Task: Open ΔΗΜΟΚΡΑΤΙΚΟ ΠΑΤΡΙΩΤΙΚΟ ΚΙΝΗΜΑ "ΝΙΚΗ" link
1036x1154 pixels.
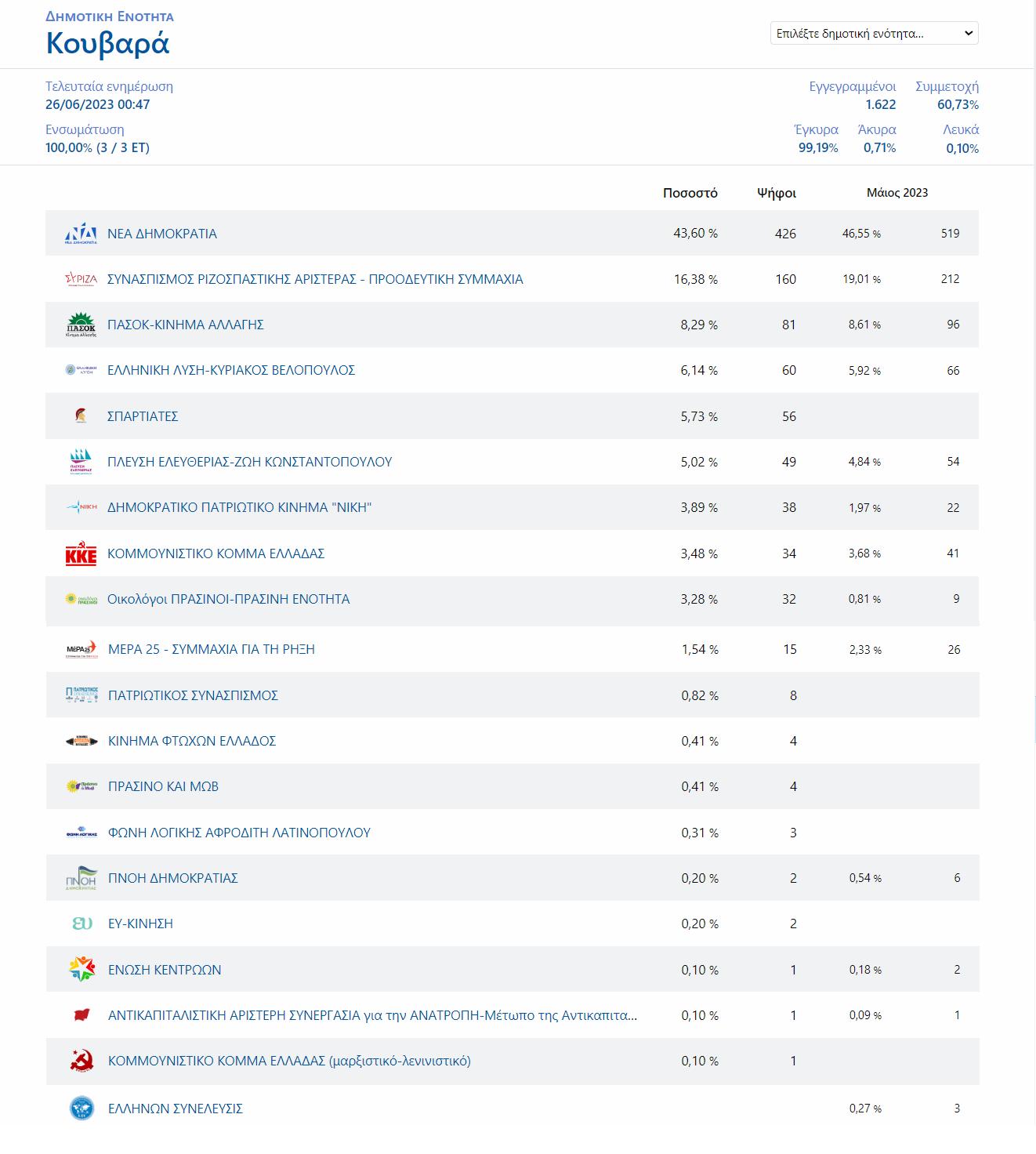Action: click(x=240, y=507)
